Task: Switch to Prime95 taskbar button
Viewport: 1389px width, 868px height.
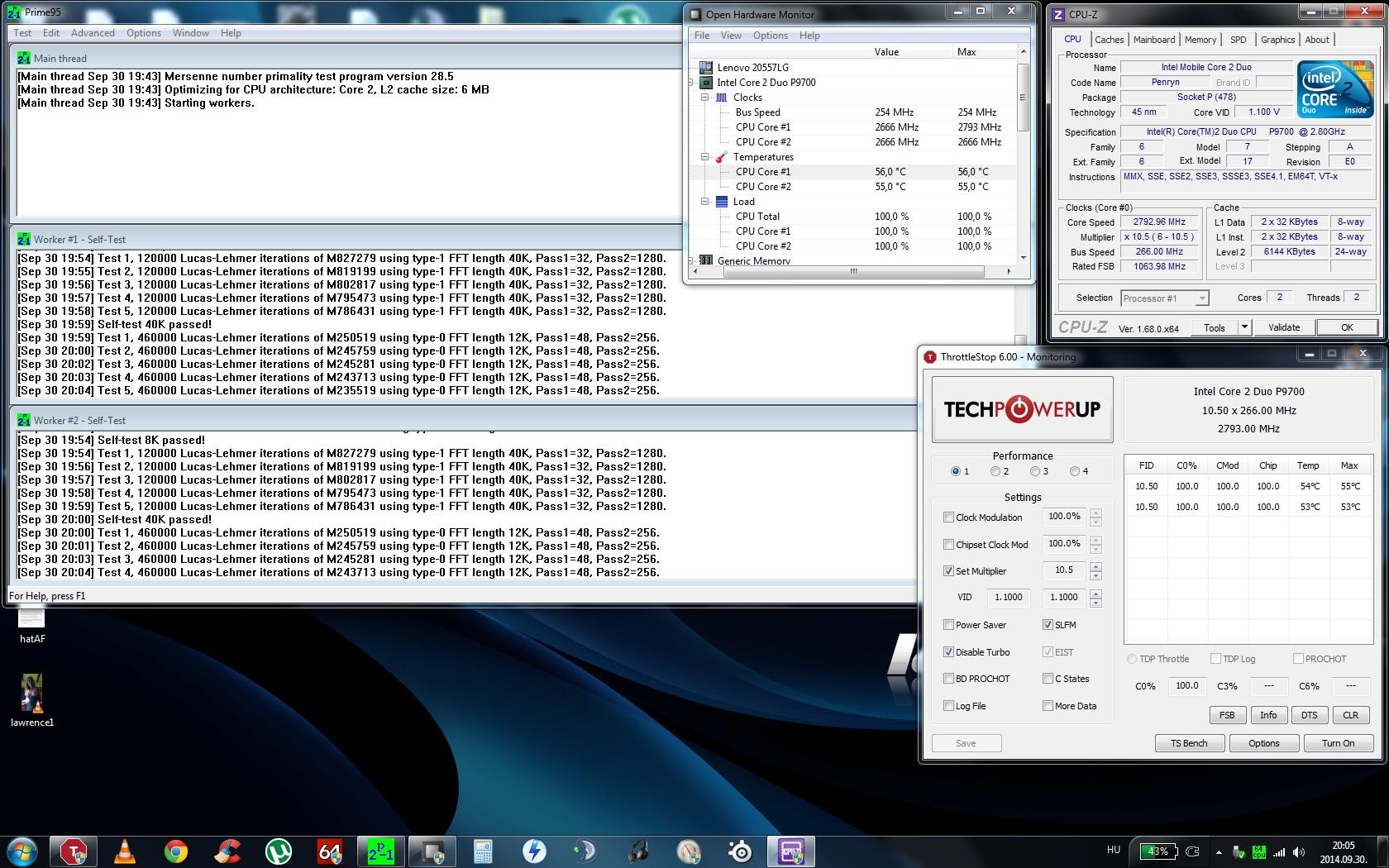Action: pos(381,851)
